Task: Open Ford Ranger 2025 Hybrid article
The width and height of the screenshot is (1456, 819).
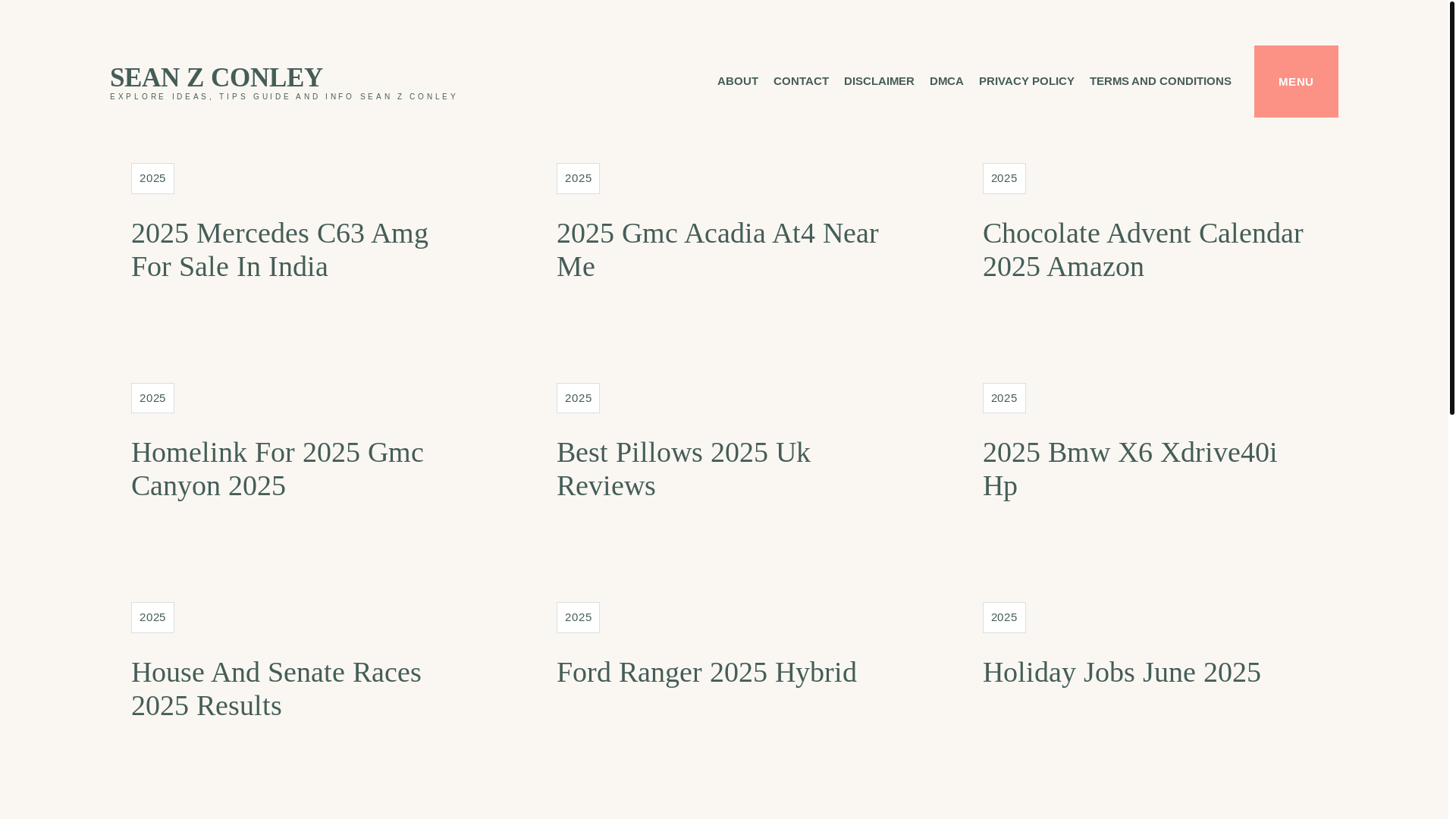Action: [x=707, y=672]
